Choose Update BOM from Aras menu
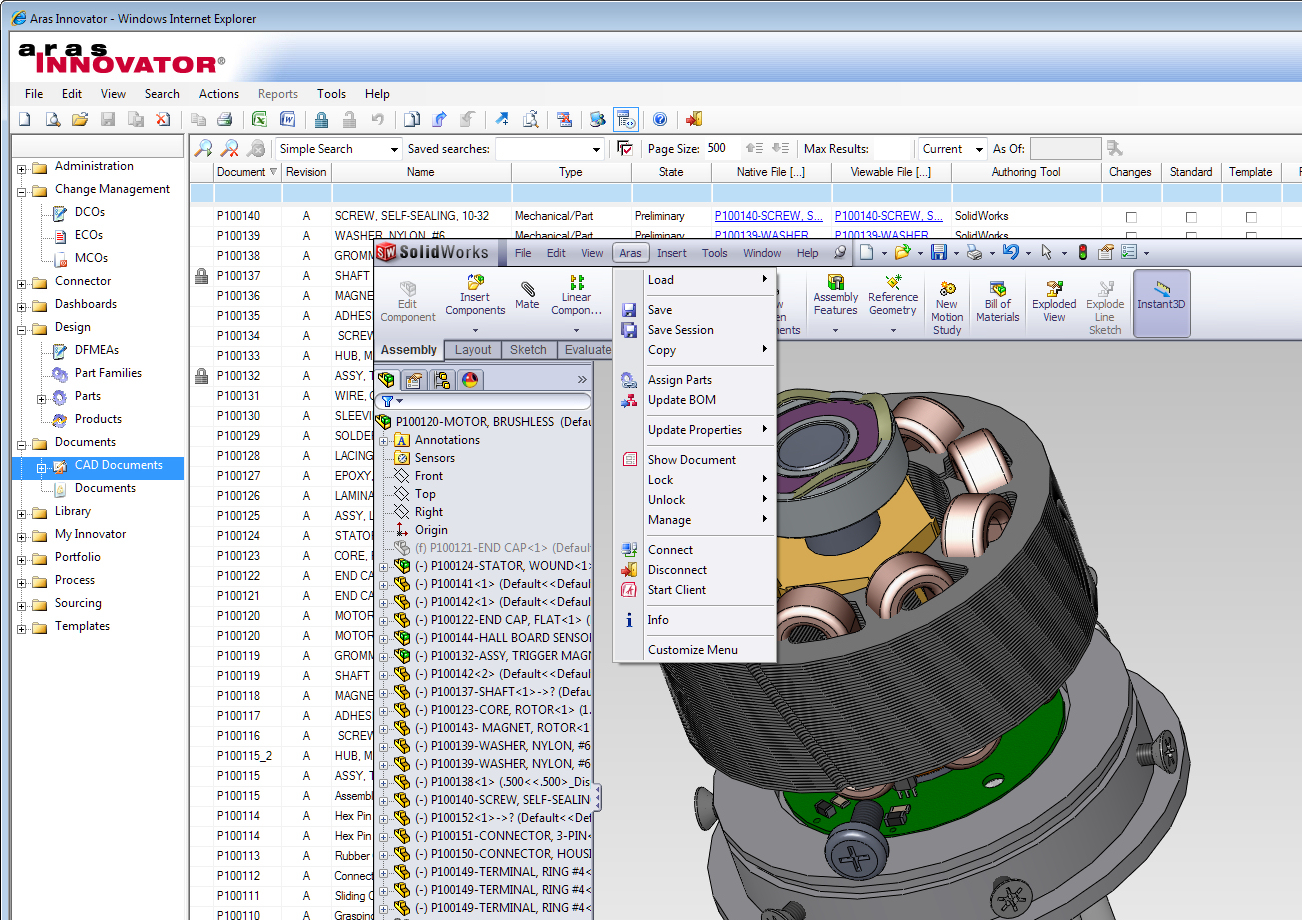 tap(681, 400)
